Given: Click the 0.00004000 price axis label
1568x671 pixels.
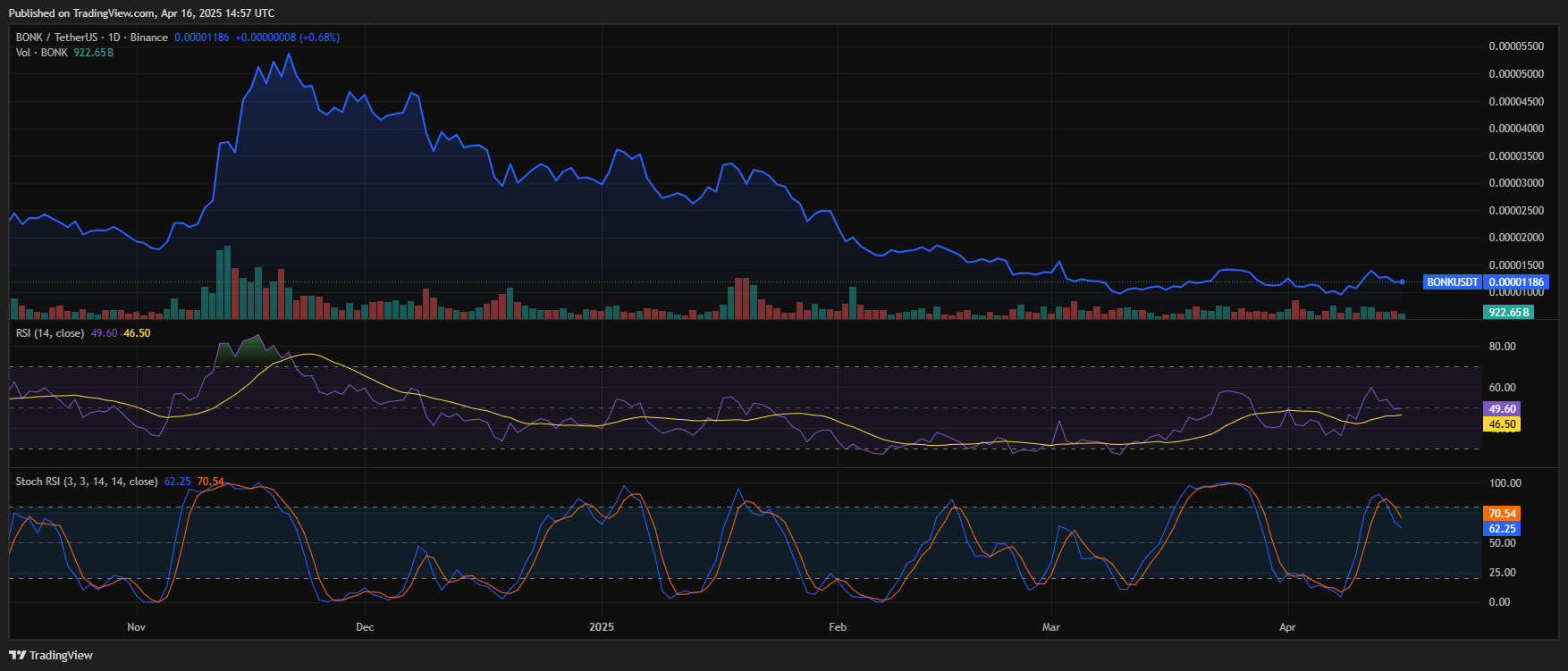Looking at the screenshot, I should pyautogui.click(x=1516, y=129).
